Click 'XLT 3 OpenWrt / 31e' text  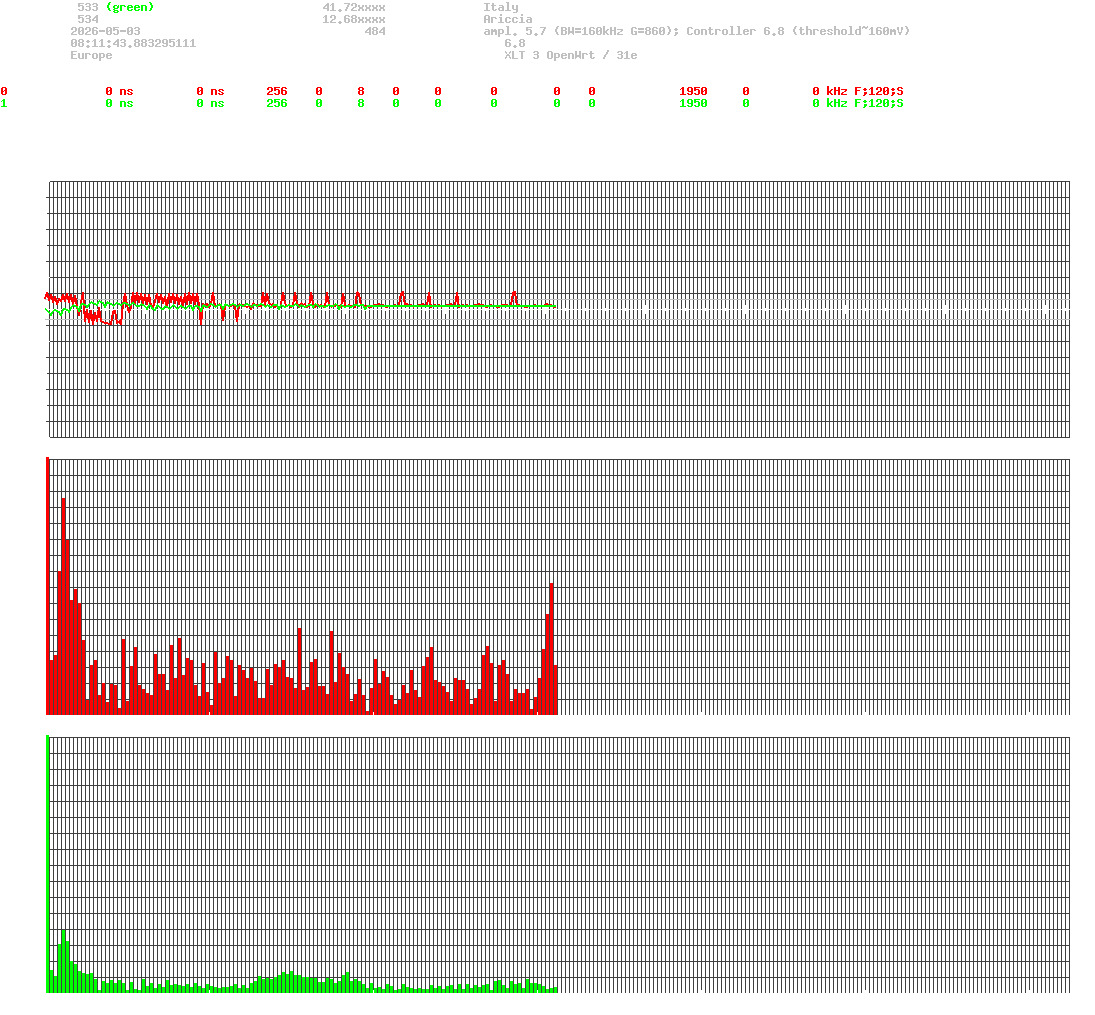(x=571, y=55)
